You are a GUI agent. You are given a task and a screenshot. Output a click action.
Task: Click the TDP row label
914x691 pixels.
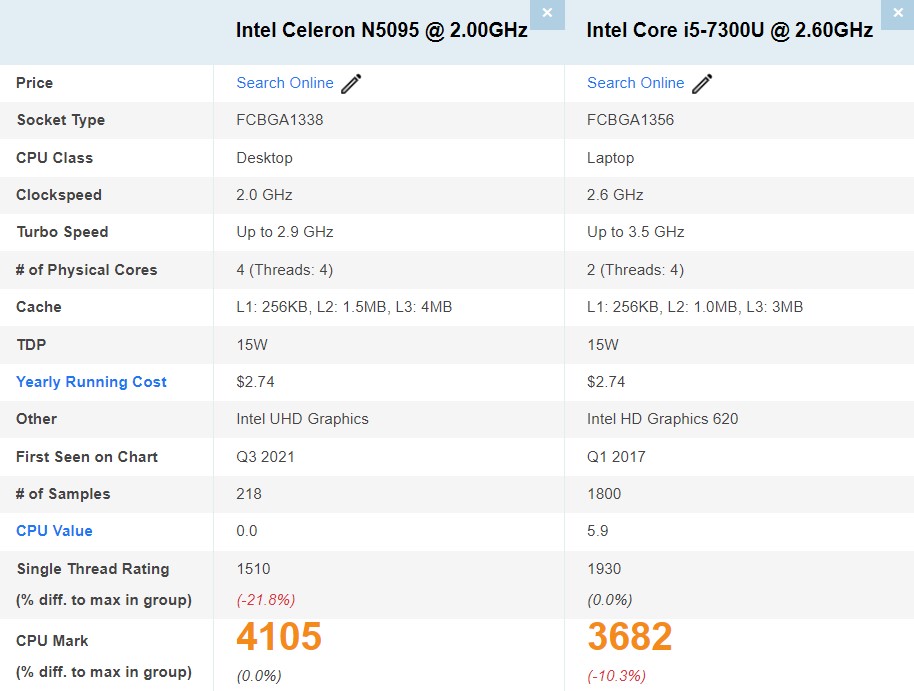(x=31, y=345)
